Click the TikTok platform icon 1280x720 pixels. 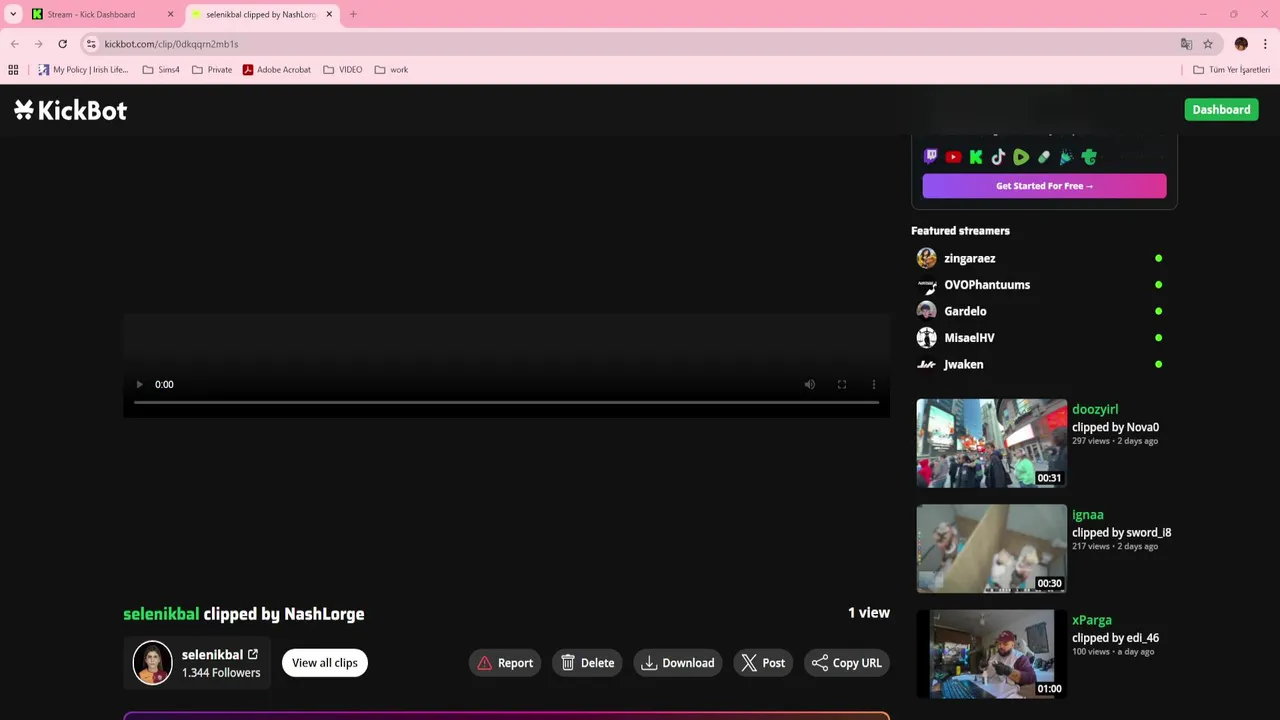[998, 157]
